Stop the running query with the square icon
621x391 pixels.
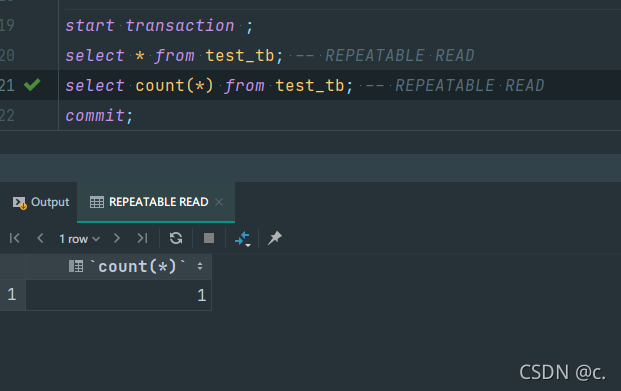(x=209, y=238)
